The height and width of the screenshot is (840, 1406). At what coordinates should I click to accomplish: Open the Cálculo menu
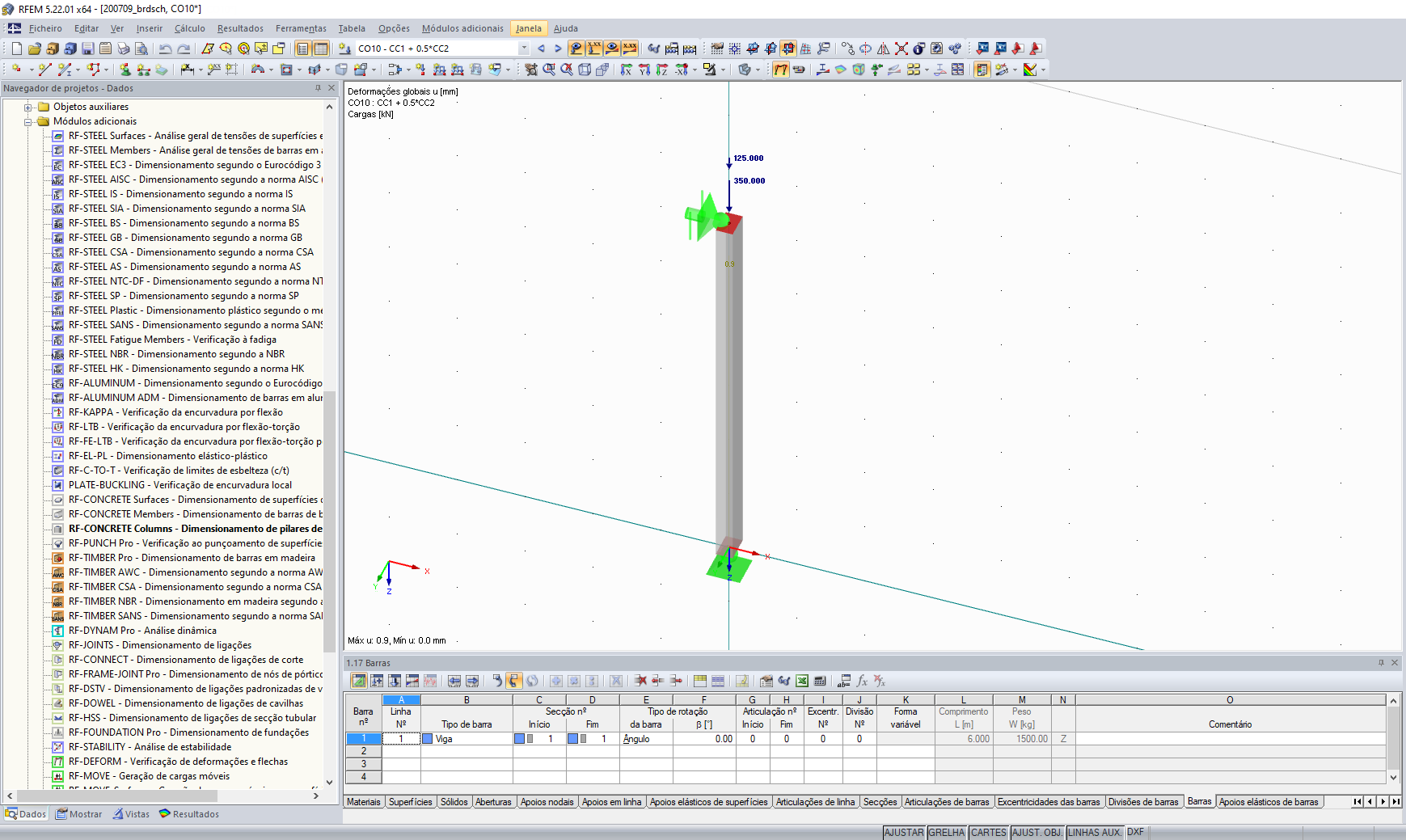pos(190,28)
